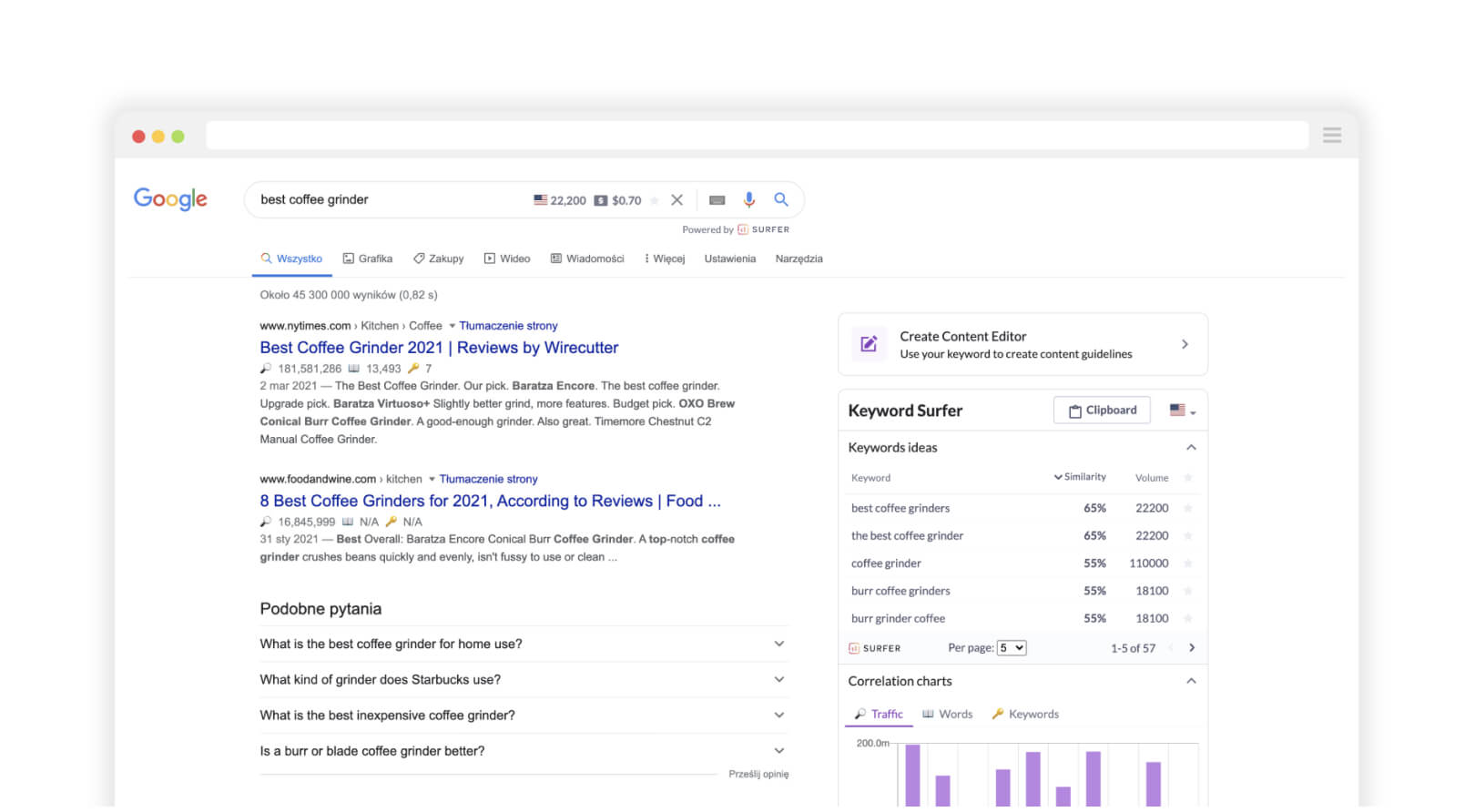This screenshot has width=1475, height=812.
Task: Go to next keyword ideas page
Action: click(1191, 648)
